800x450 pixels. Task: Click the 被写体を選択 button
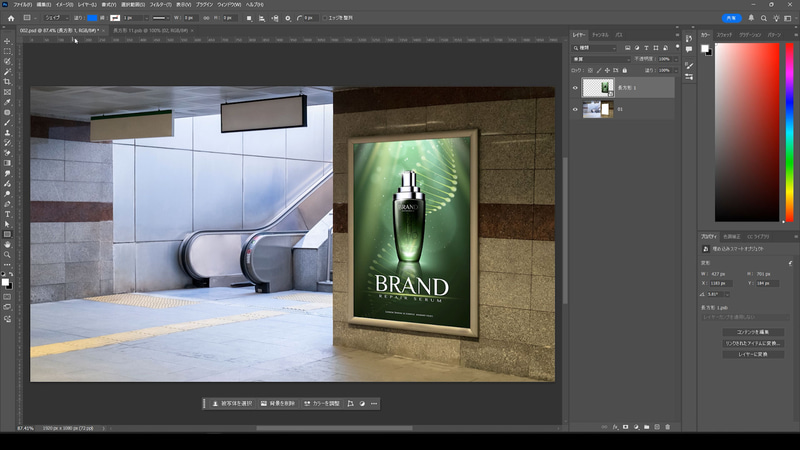(231, 404)
